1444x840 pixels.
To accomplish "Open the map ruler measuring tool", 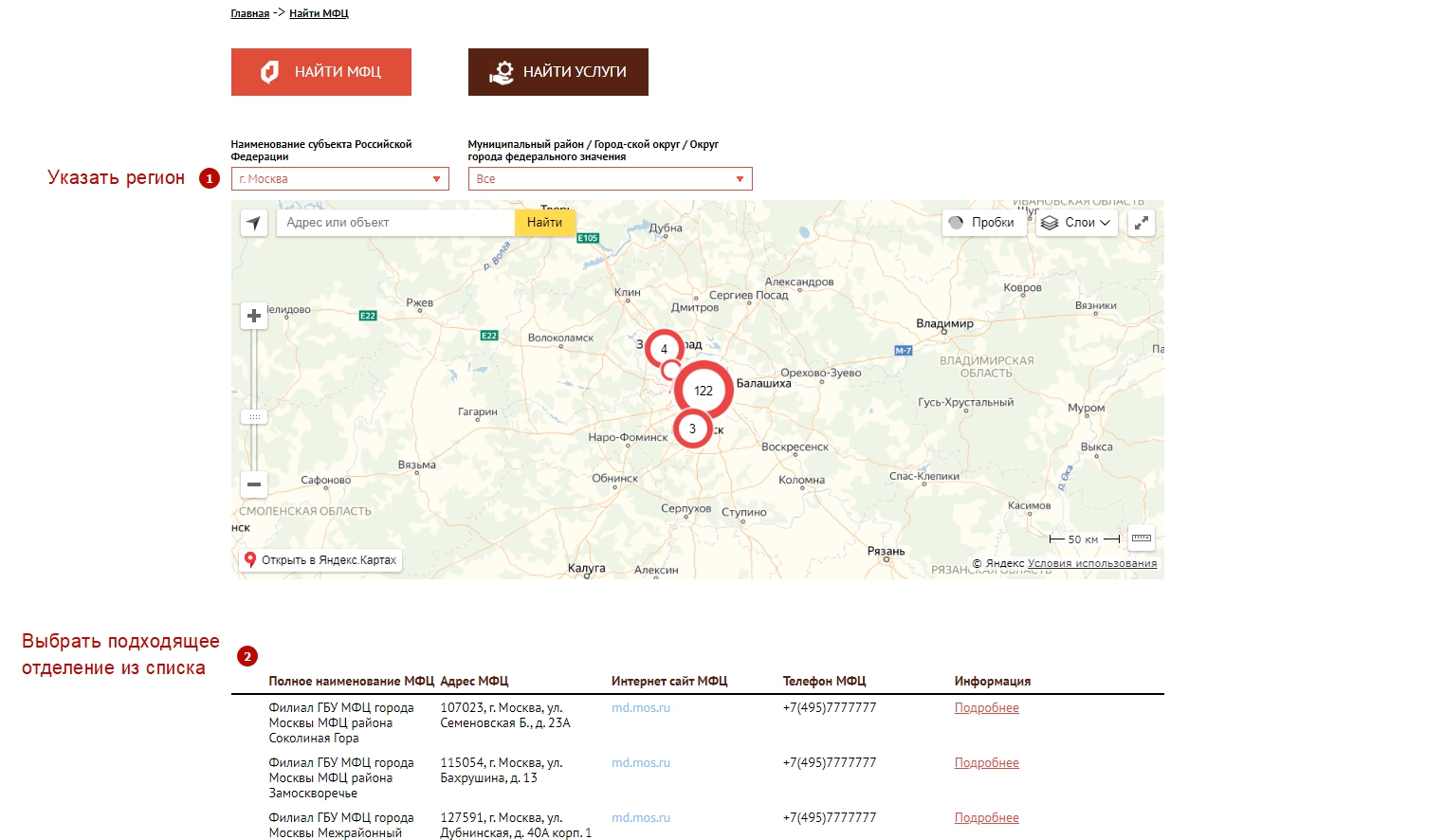I will coord(1142,538).
